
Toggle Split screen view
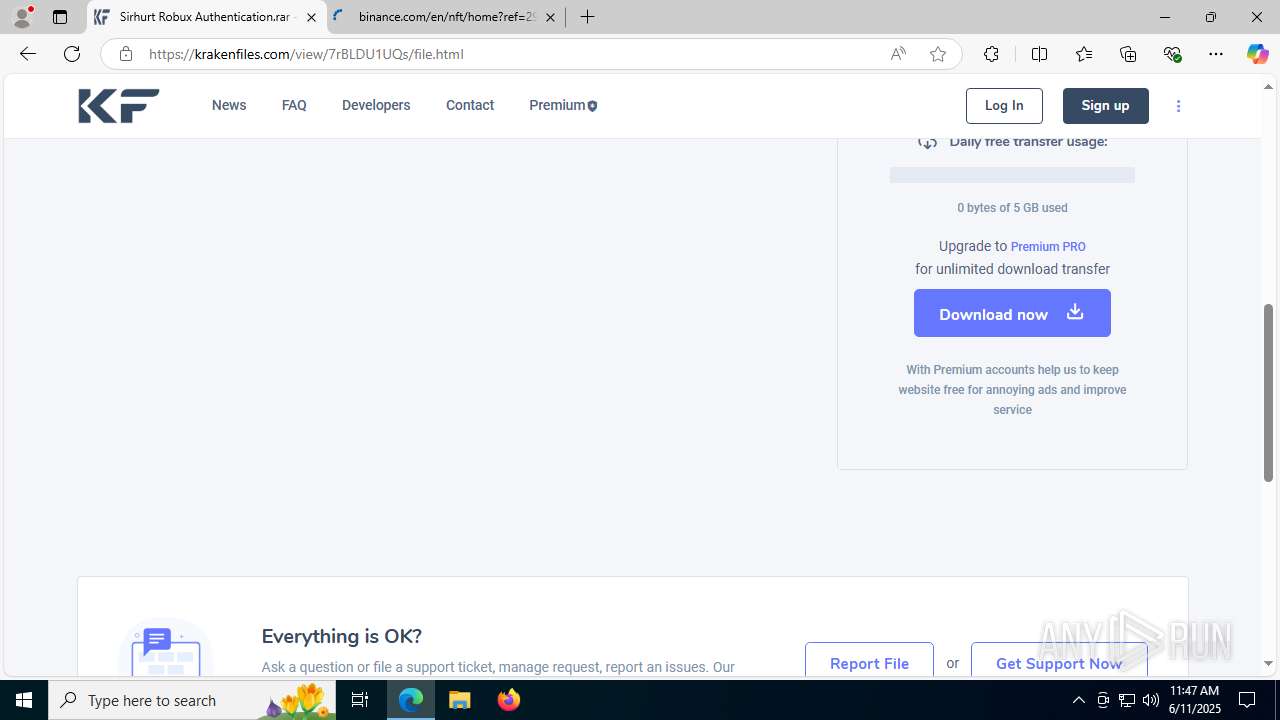(x=1039, y=54)
